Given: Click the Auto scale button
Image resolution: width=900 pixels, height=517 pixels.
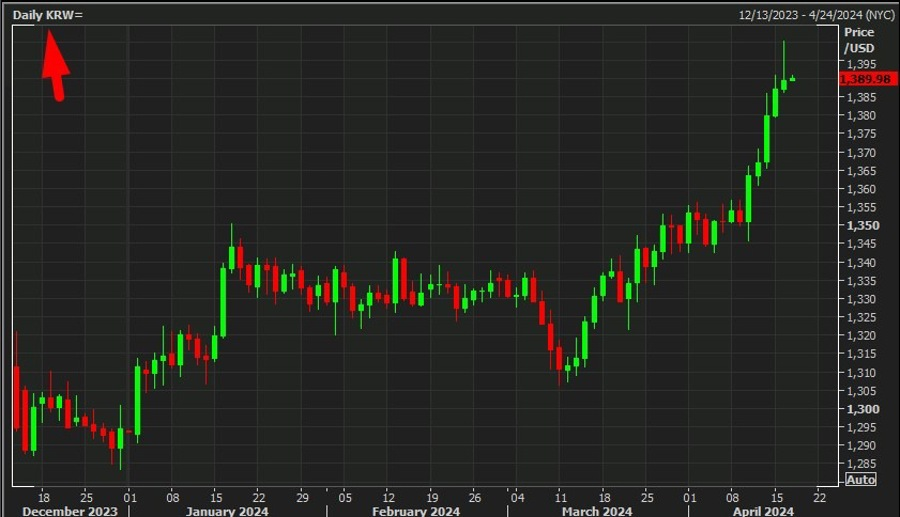Looking at the screenshot, I should [861, 480].
